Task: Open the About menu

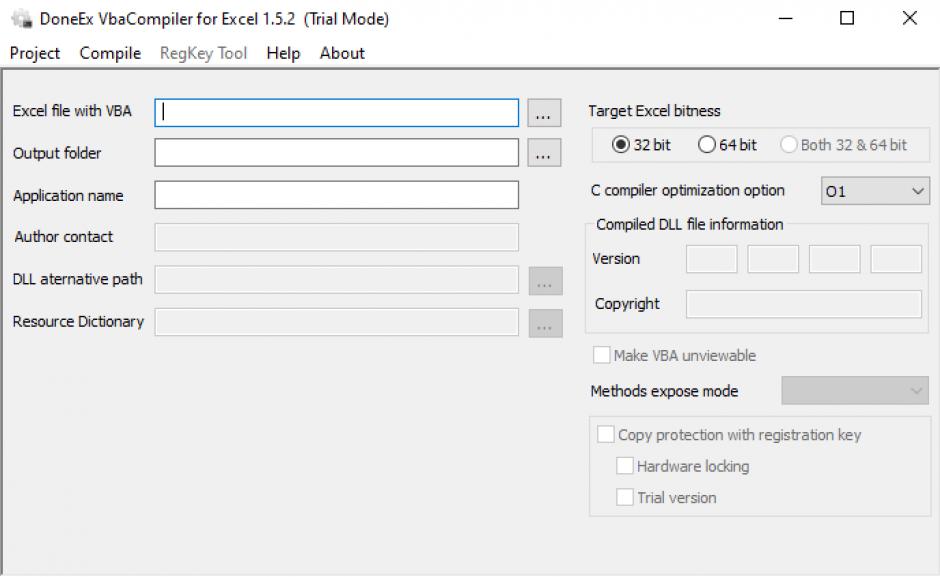Action: click(x=342, y=53)
